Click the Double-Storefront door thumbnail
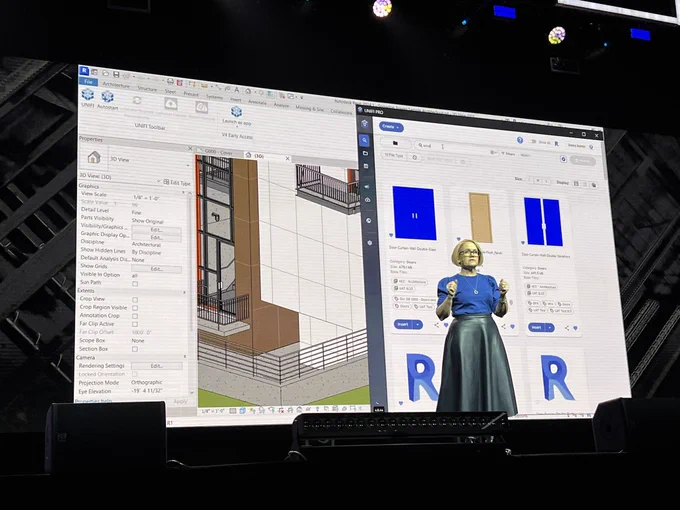The height and width of the screenshot is (510, 680). 543,222
